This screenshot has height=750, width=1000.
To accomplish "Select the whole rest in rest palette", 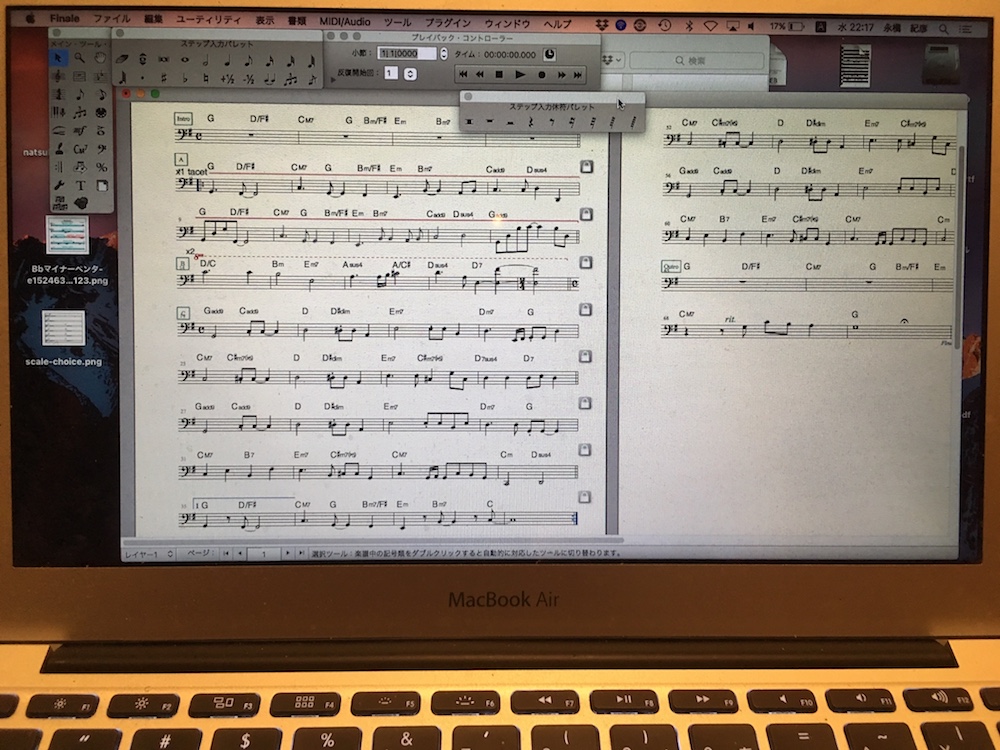I will click(490, 122).
